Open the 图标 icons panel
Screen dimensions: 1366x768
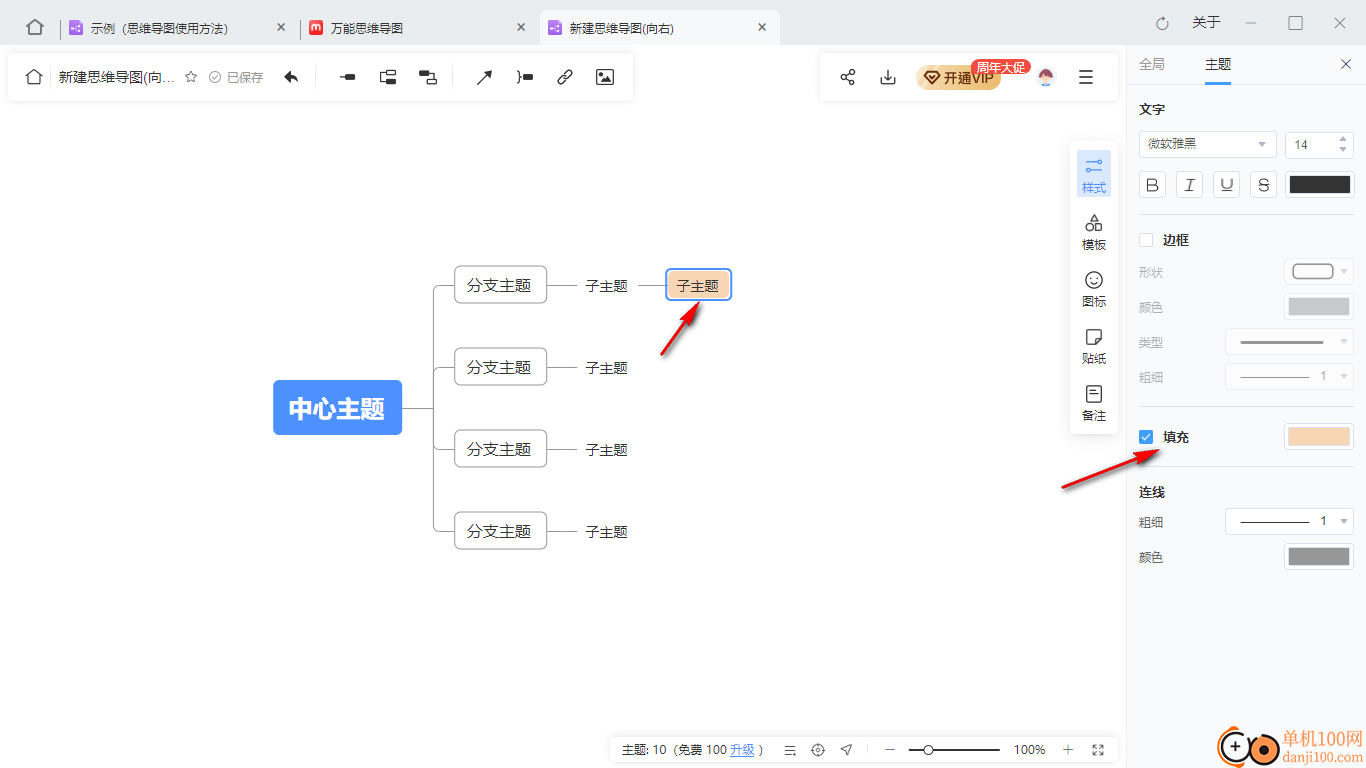[1094, 289]
